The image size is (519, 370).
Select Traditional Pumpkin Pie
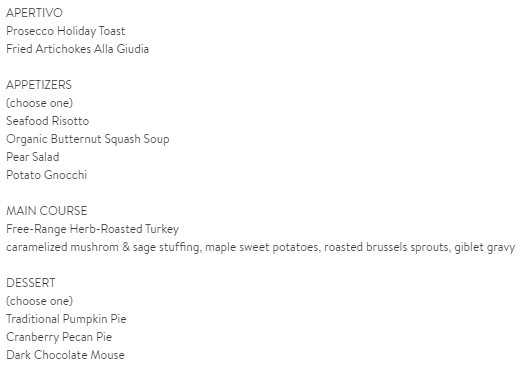(66, 319)
